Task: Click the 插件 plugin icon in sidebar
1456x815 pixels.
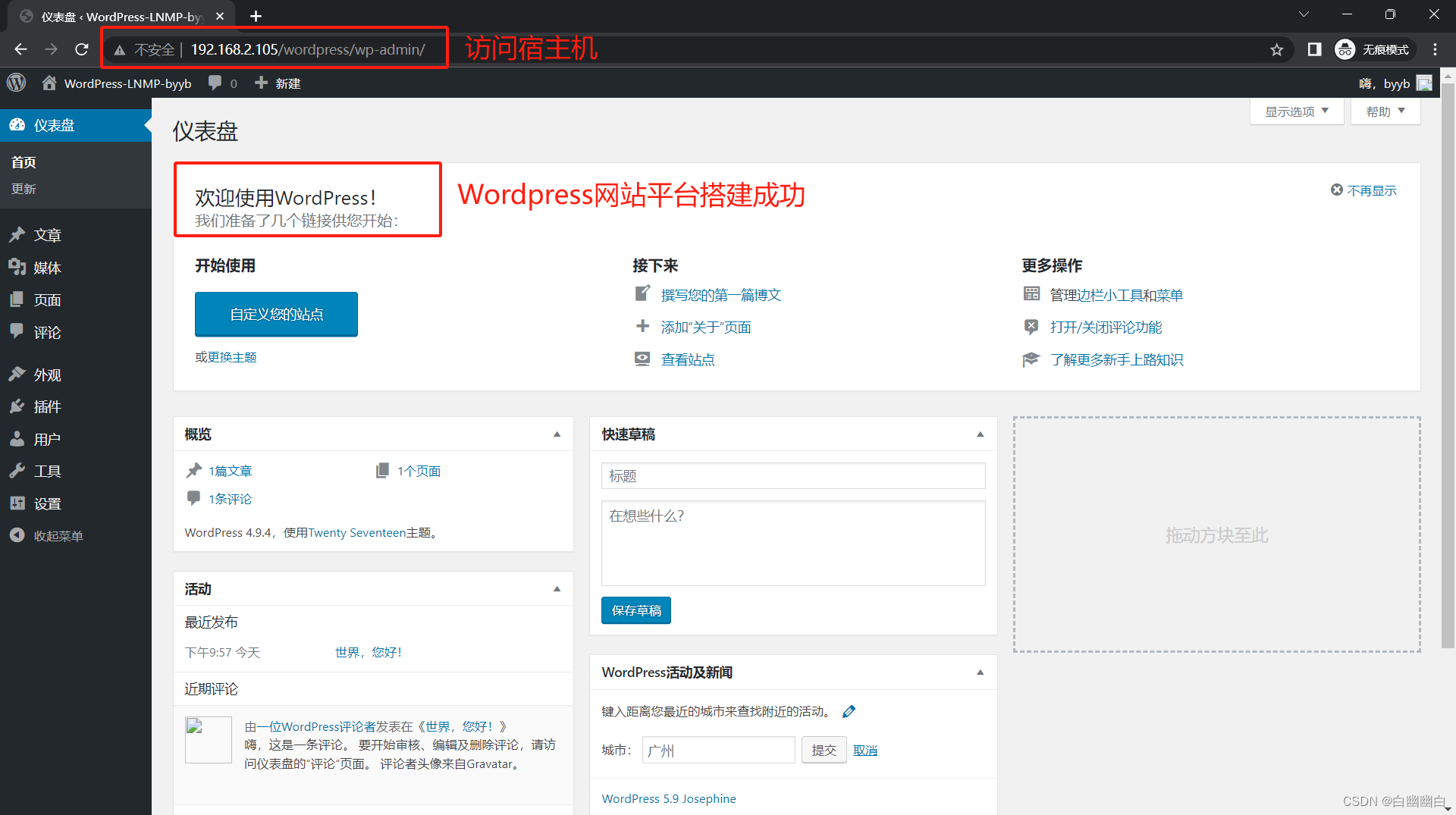Action: tap(17, 406)
